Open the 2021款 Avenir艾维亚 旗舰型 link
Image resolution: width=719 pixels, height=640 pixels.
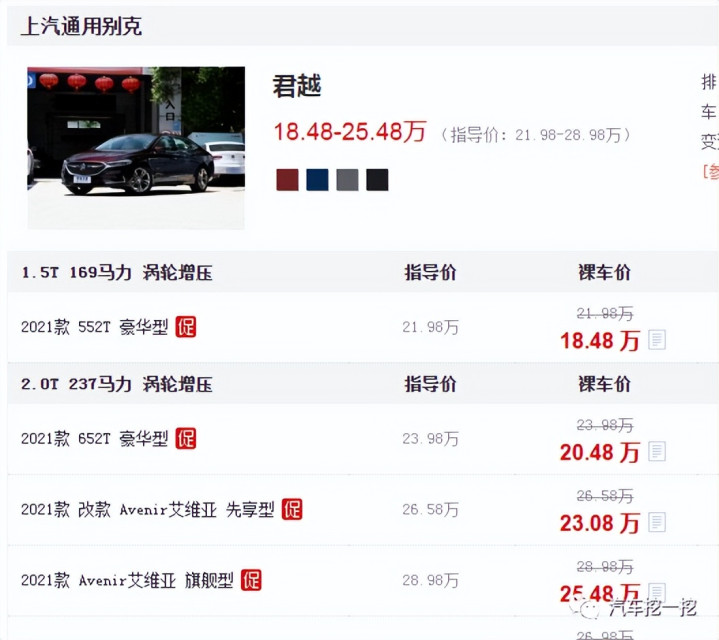click(x=127, y=580)
